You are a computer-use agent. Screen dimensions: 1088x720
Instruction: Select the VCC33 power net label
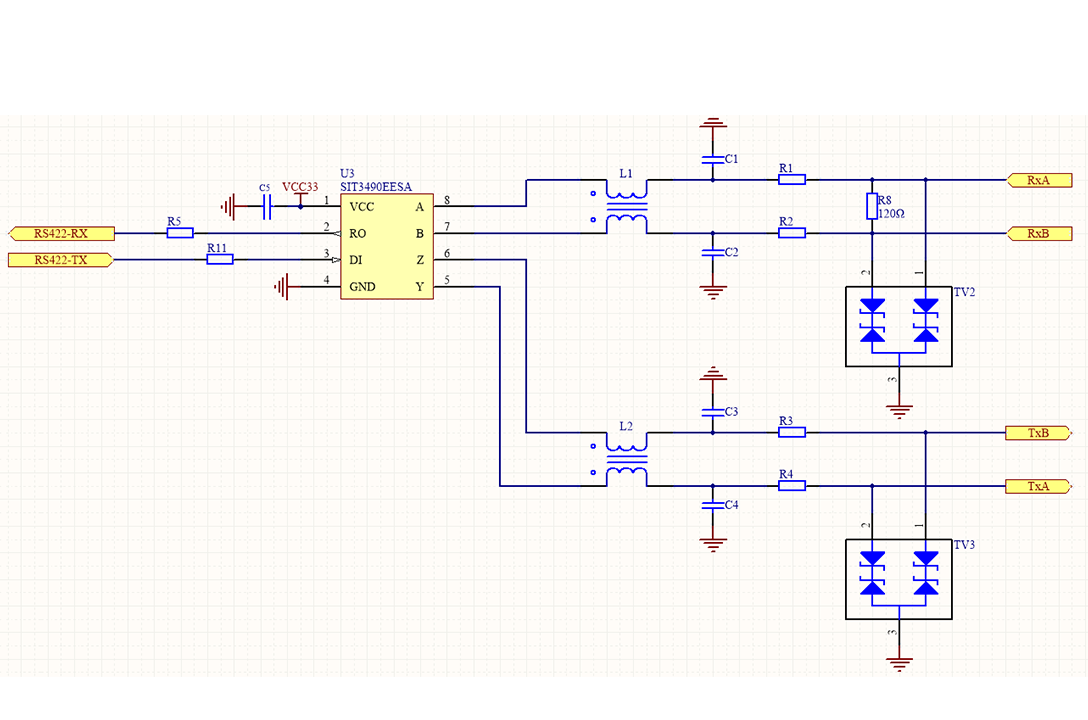301,186
